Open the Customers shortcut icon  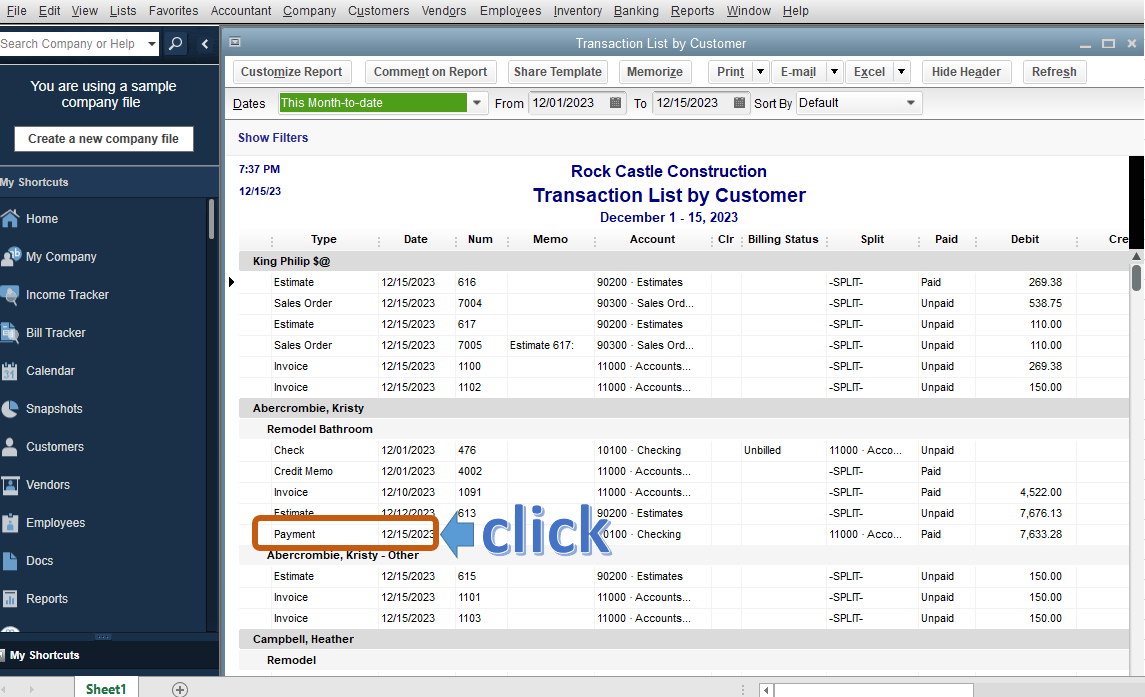click(x=9, y=446)
